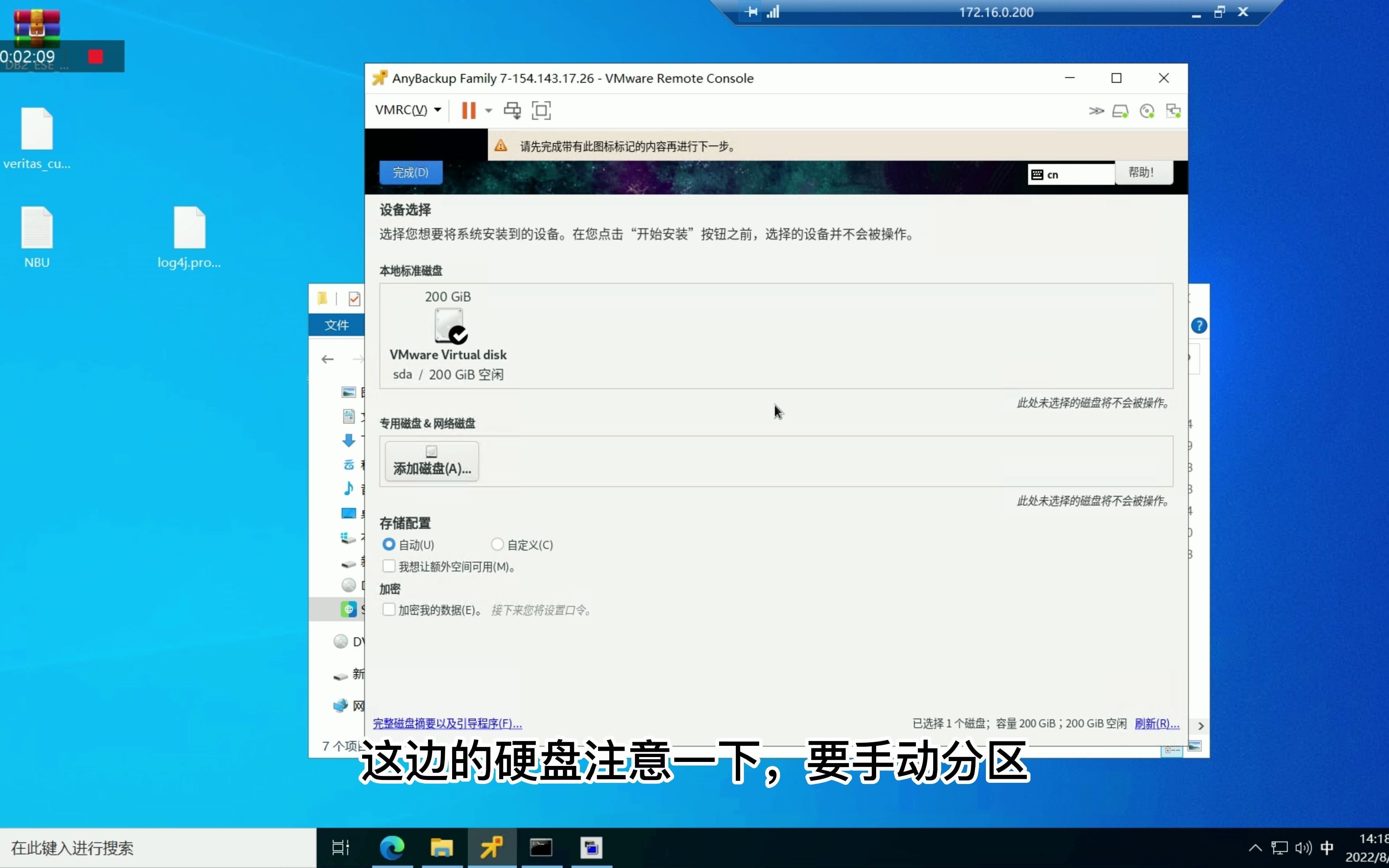Click the right scroll arrow in Explorer window
This screenshot has height=868, width=1389.
[x=1201, y=726]
